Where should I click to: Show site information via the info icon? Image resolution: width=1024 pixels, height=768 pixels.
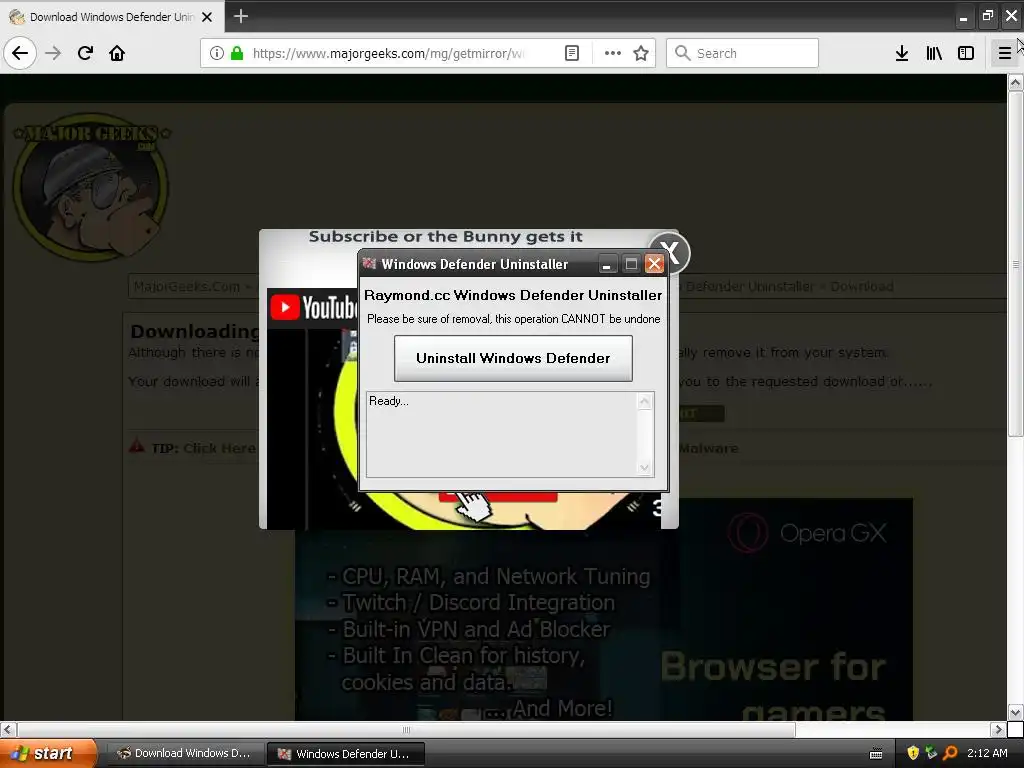(217, 53)
